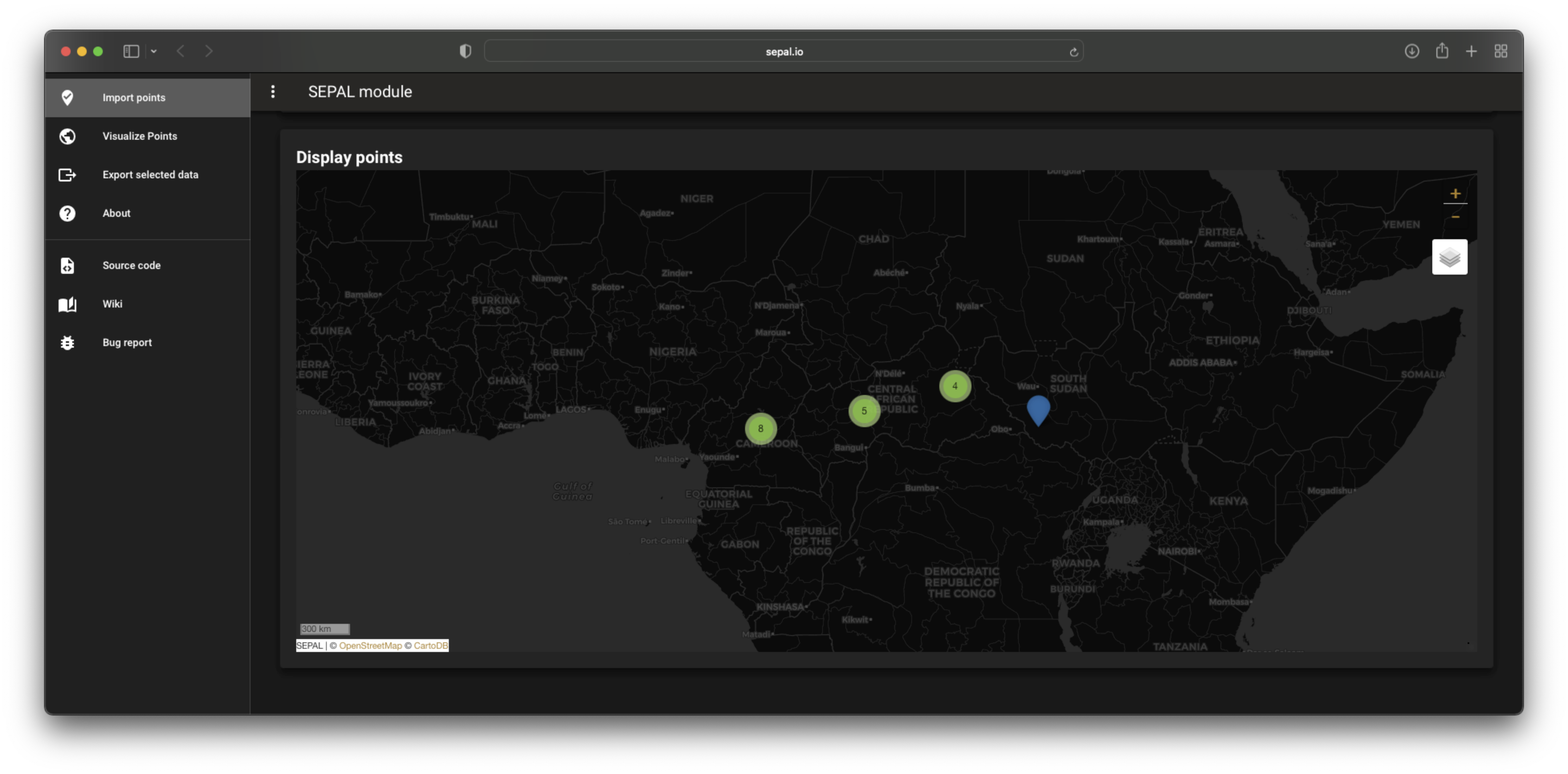Click the Source code file icon

coord(67,265)
